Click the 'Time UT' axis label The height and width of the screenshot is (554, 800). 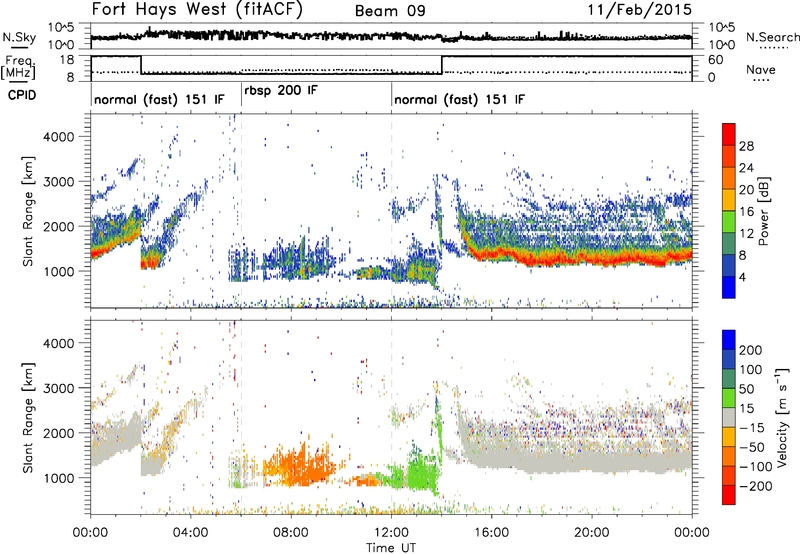[391, 548]
